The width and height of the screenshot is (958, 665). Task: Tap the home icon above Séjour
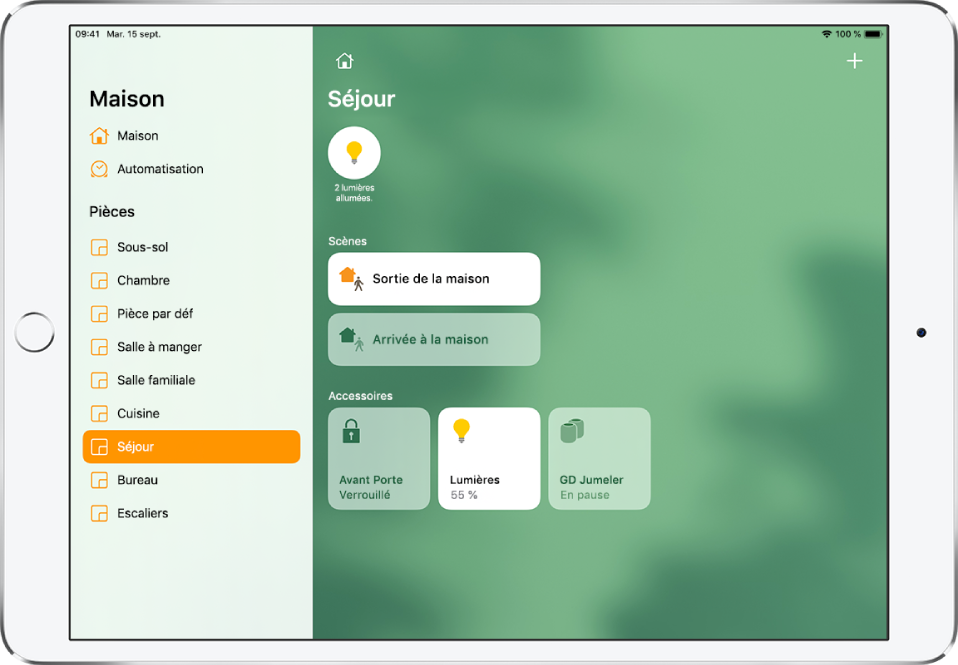(345, 61)
